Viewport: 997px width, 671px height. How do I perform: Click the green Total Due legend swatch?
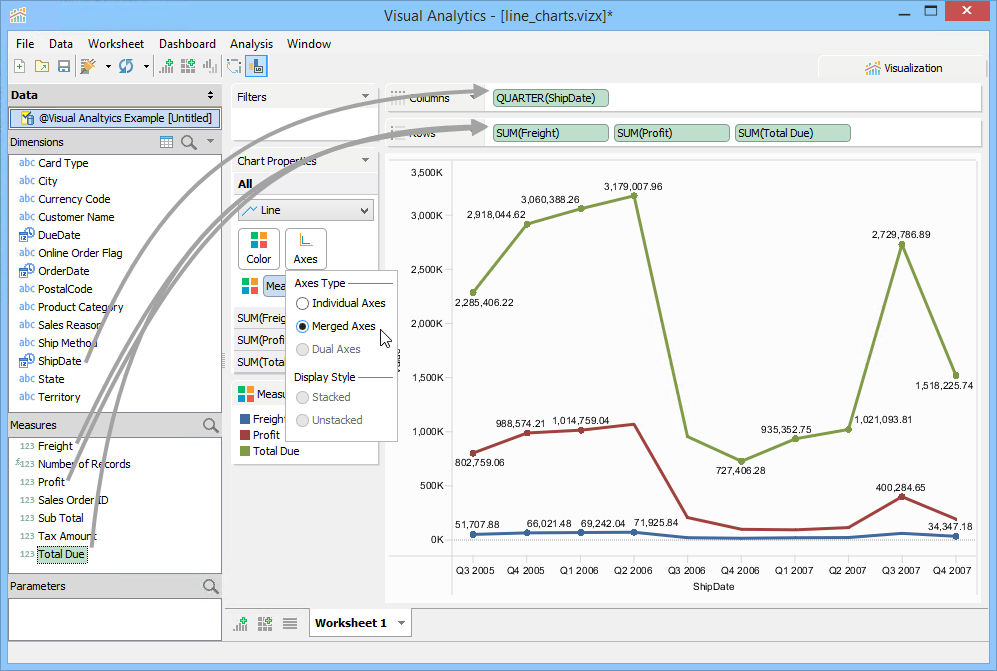click(245, 451)
